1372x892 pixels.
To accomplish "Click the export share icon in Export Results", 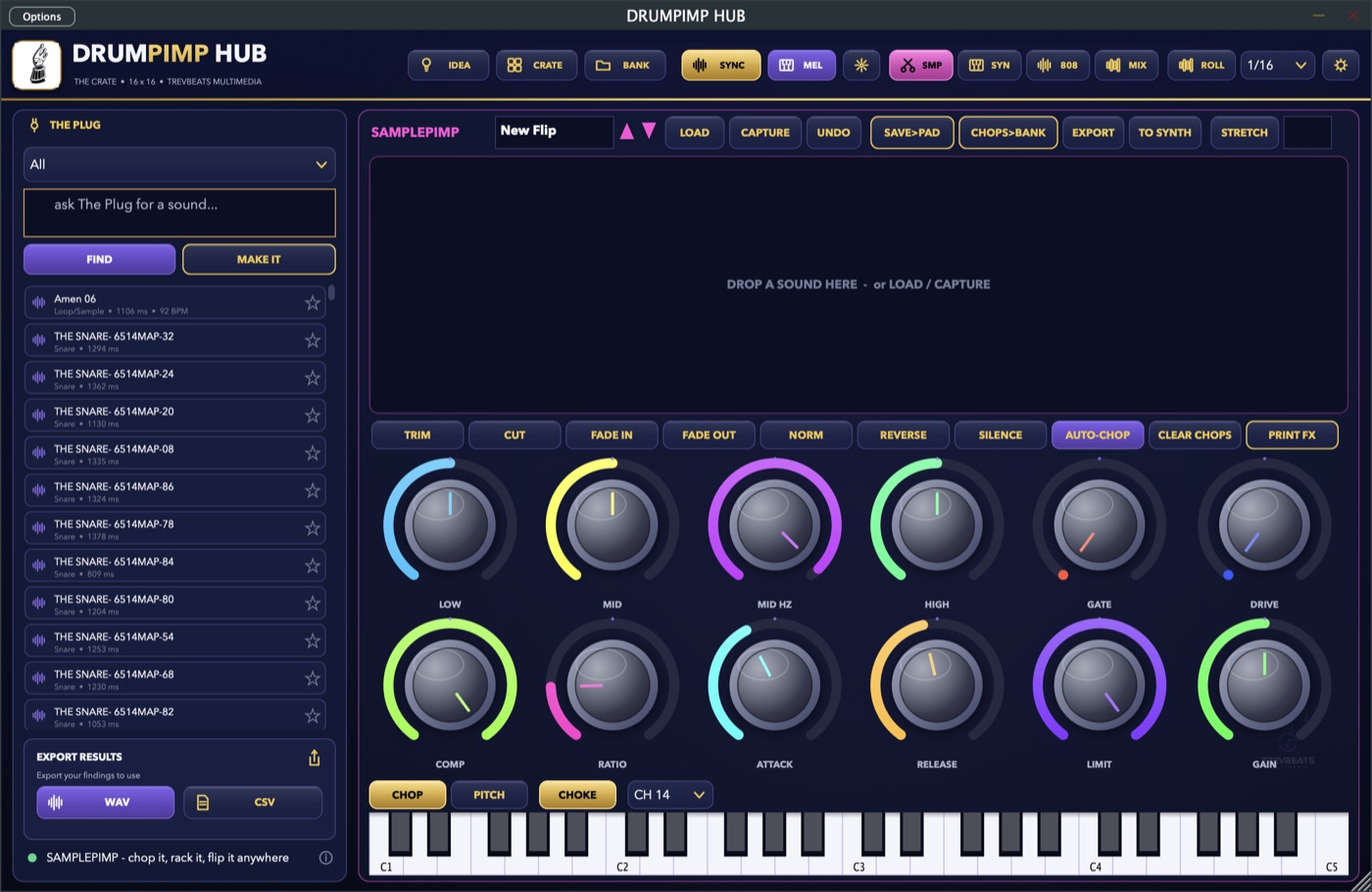I will pyautogui.click(x=315, y=758).
